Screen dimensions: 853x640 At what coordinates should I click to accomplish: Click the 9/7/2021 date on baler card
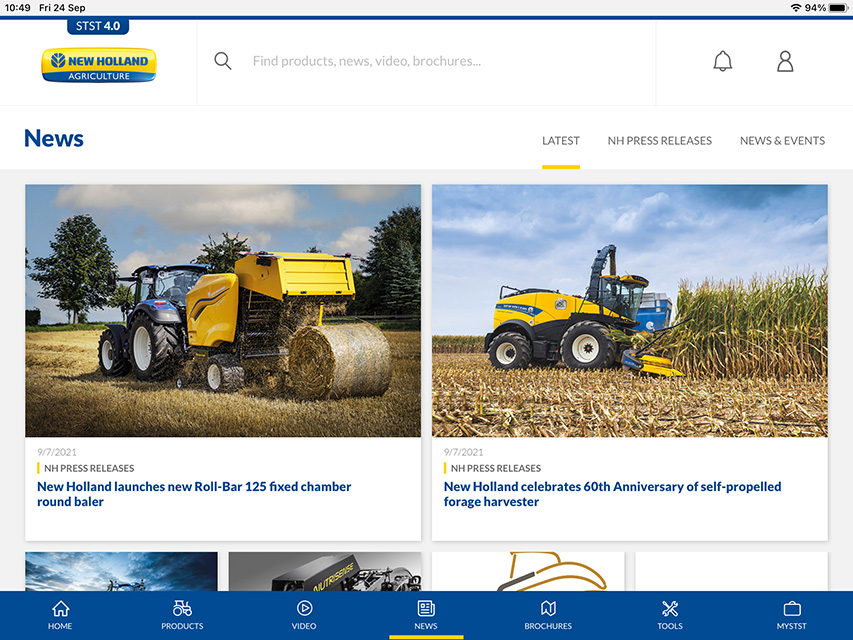click(x=57, y=452)
